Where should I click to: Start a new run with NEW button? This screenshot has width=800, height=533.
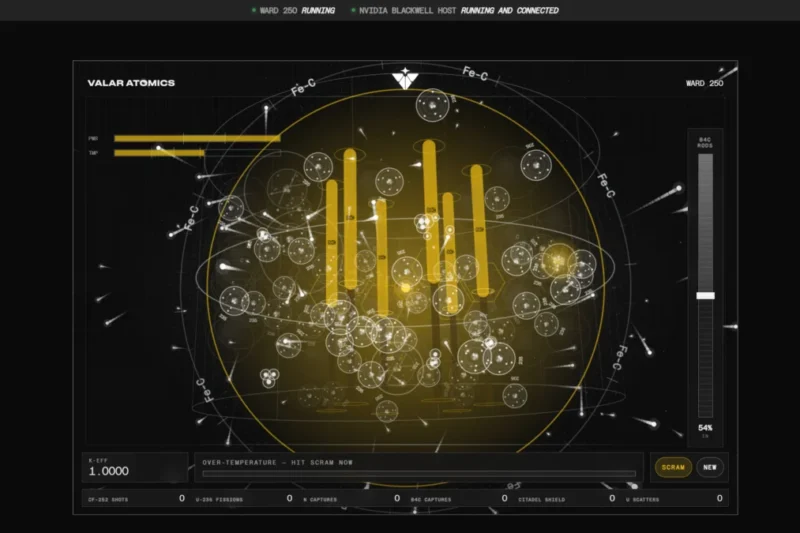tap(710, 467)
